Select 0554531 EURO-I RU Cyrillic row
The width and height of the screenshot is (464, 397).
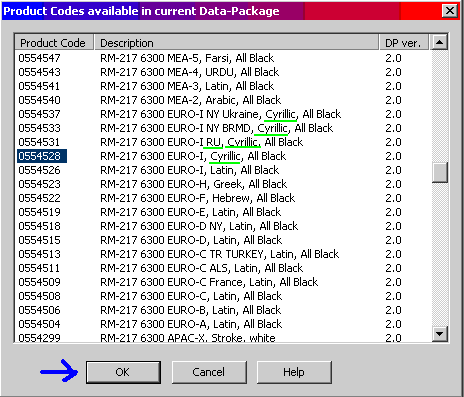223,142
